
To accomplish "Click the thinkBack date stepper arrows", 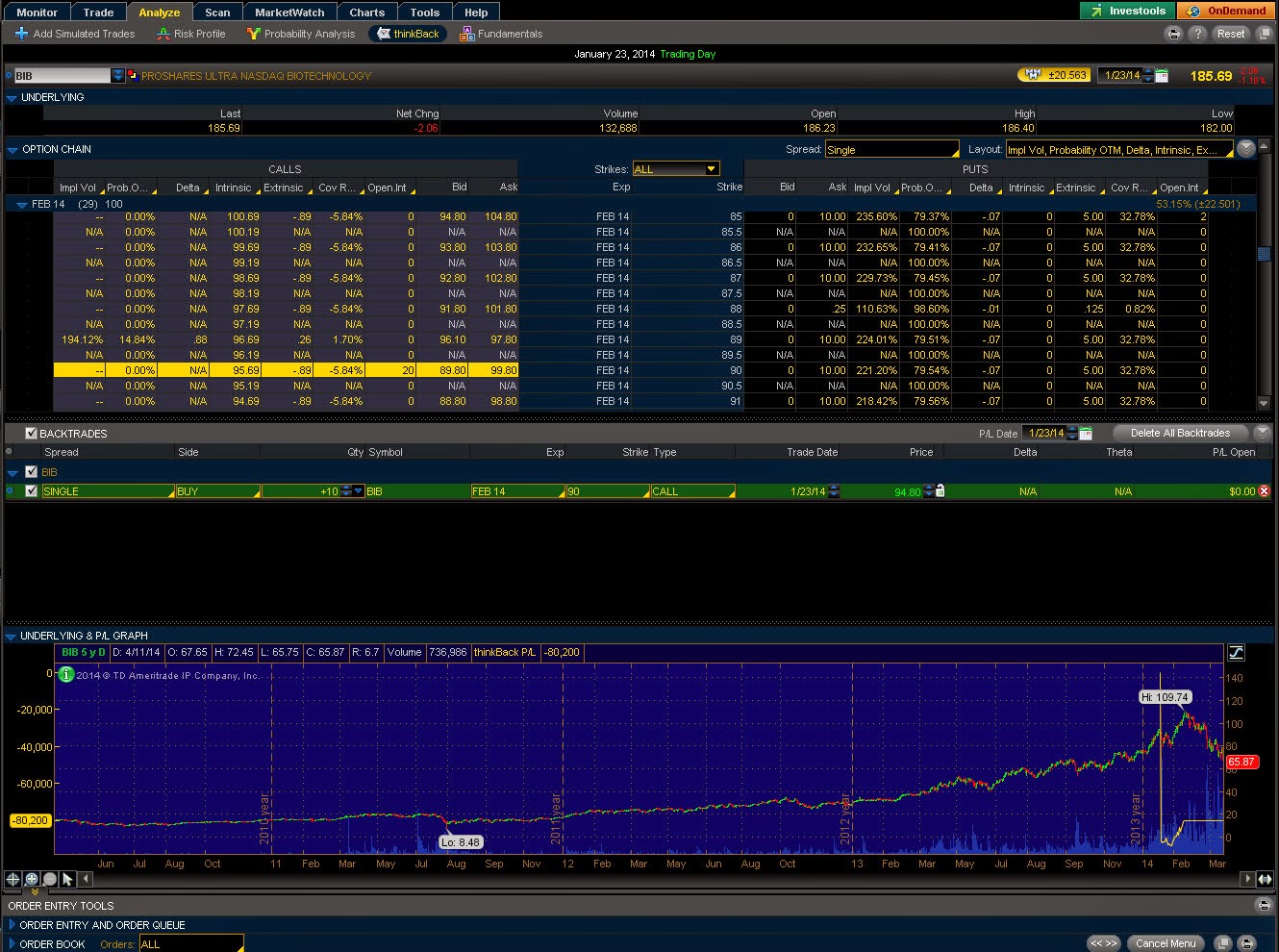I will click(x=1148, y=75).
